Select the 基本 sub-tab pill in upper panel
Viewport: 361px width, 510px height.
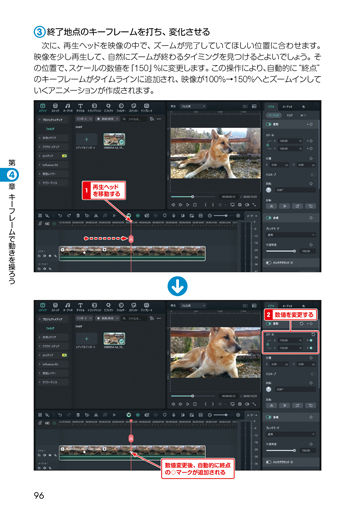click(x=274, y=115)
